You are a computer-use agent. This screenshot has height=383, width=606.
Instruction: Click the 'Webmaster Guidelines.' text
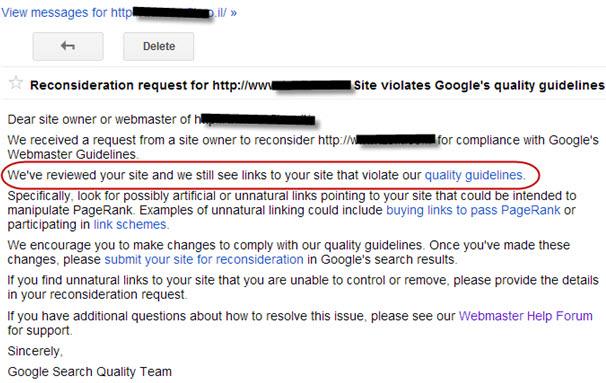[73, 154]
